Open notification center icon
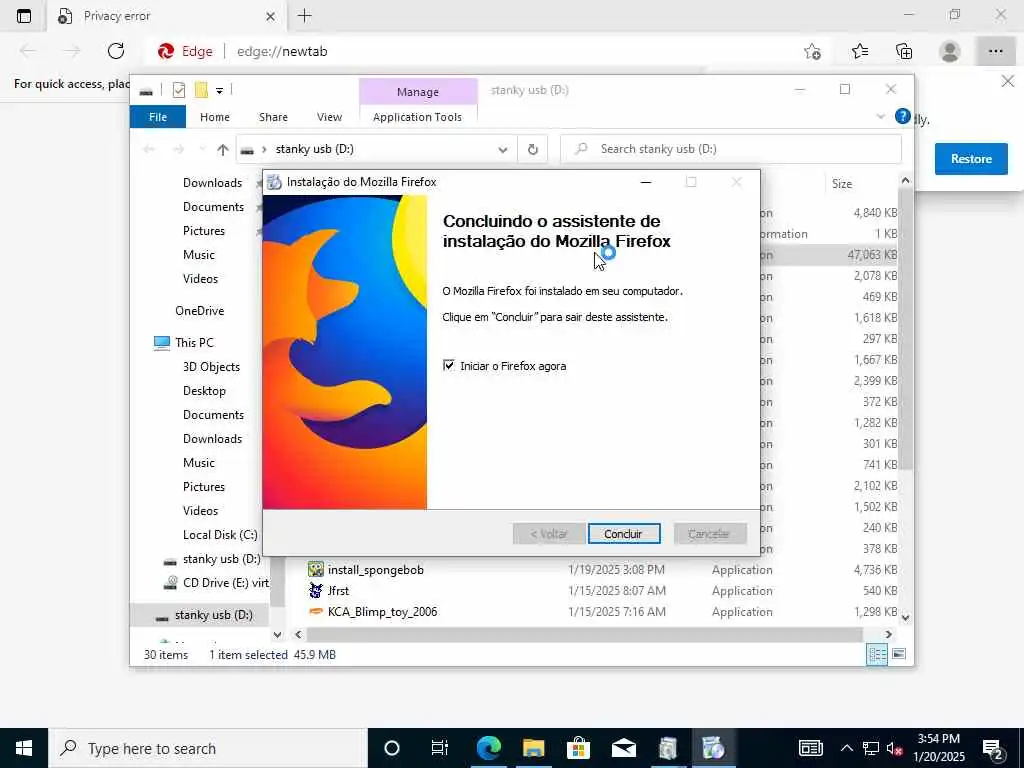 coord(993,748)
